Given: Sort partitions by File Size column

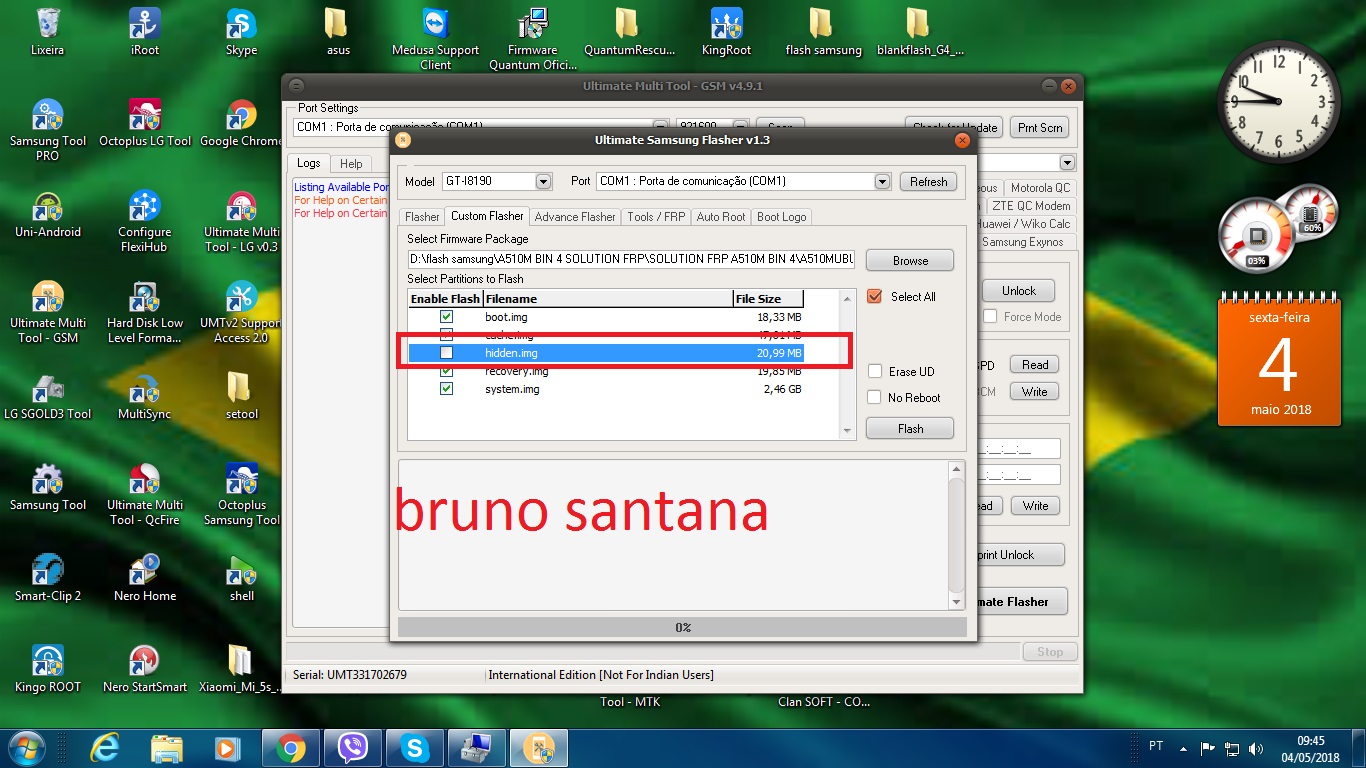Looking at the screenshot, I should click(x=769, y=299).
